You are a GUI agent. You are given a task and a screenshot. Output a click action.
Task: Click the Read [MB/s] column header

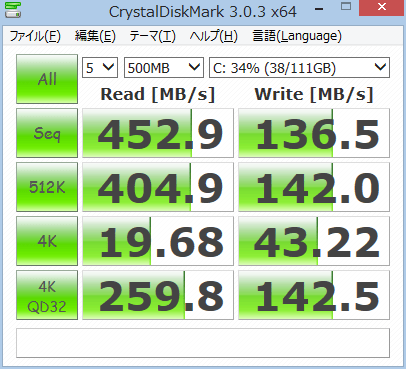coord(158,94)
